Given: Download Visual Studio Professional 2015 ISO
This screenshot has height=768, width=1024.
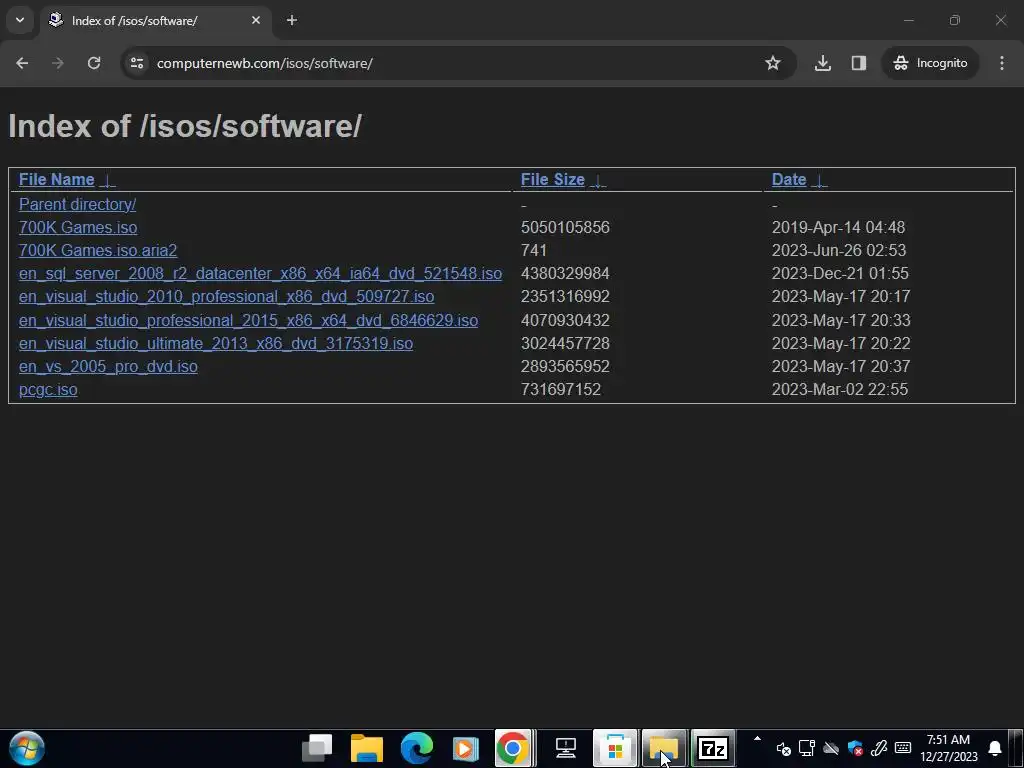Looking at the screenshot, I should pos(248,321).
